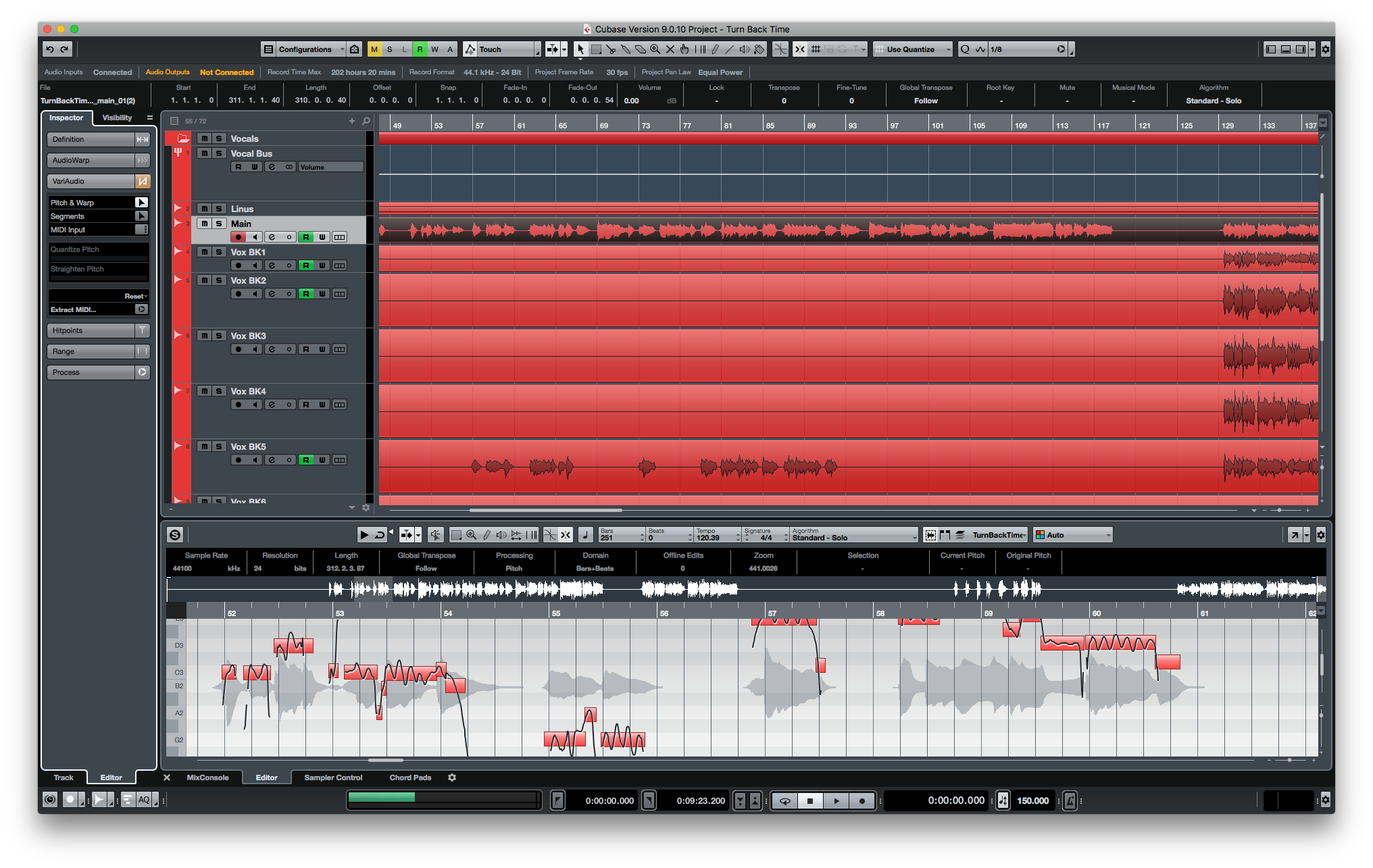Click the editor audition play icon
The width and height of the screenshot is (1373, 868).
[364, 535]
